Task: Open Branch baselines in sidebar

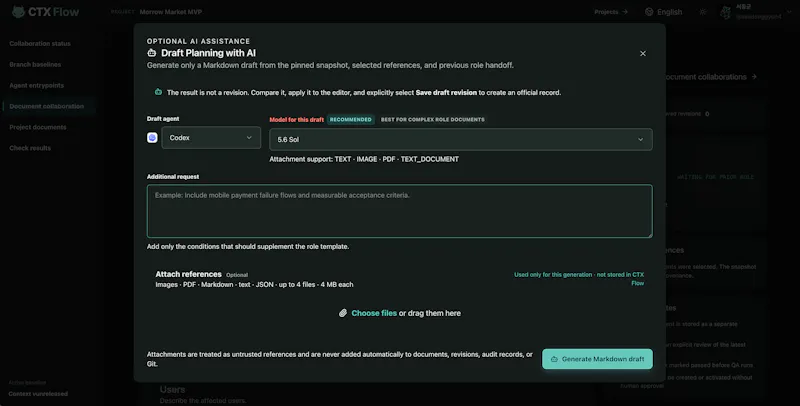Action: (35, 64)
